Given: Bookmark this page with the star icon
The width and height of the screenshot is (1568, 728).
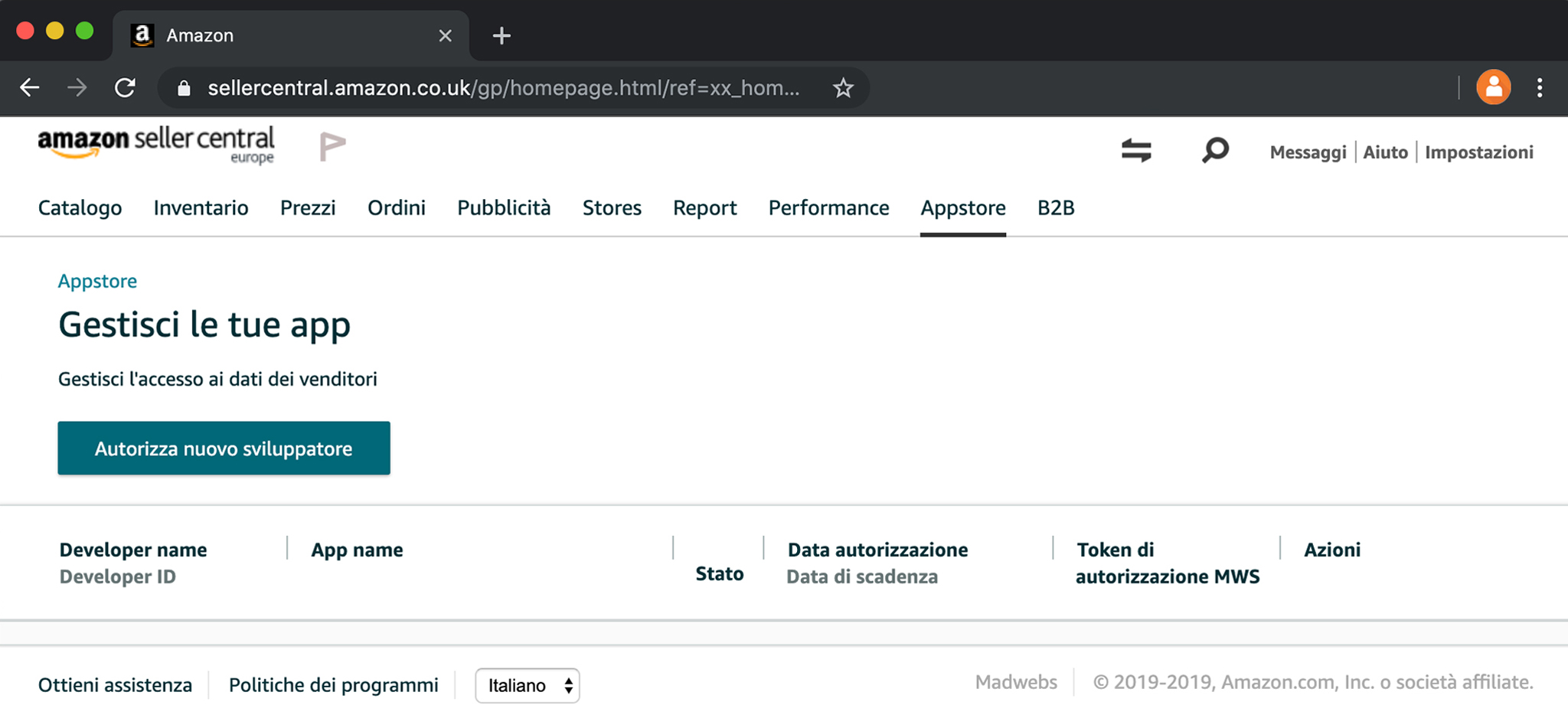Looking at the screenshot, I should pyautogui.click(x=843, y=88).
